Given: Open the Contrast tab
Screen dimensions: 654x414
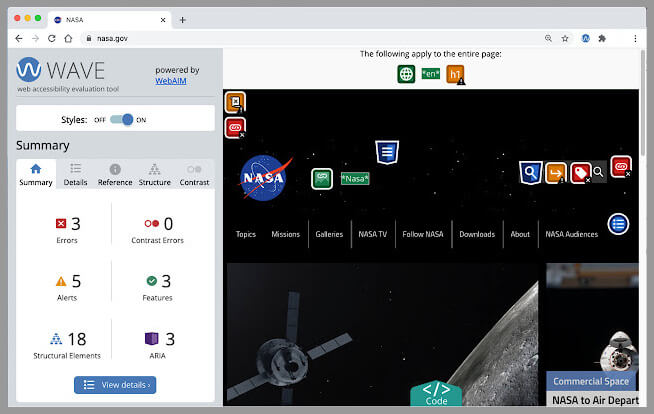Looking at the screenshot, I should (x=194, y=175).
